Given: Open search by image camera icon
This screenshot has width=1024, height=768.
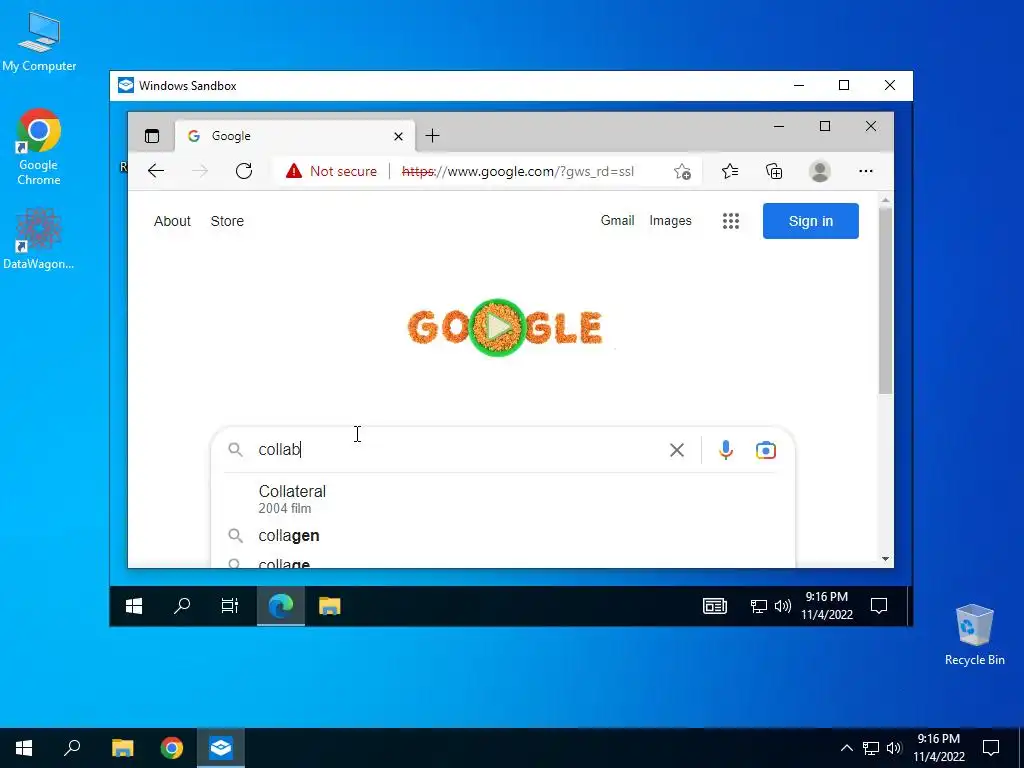Looking at the screenshot, I should [x=766, y=450].
